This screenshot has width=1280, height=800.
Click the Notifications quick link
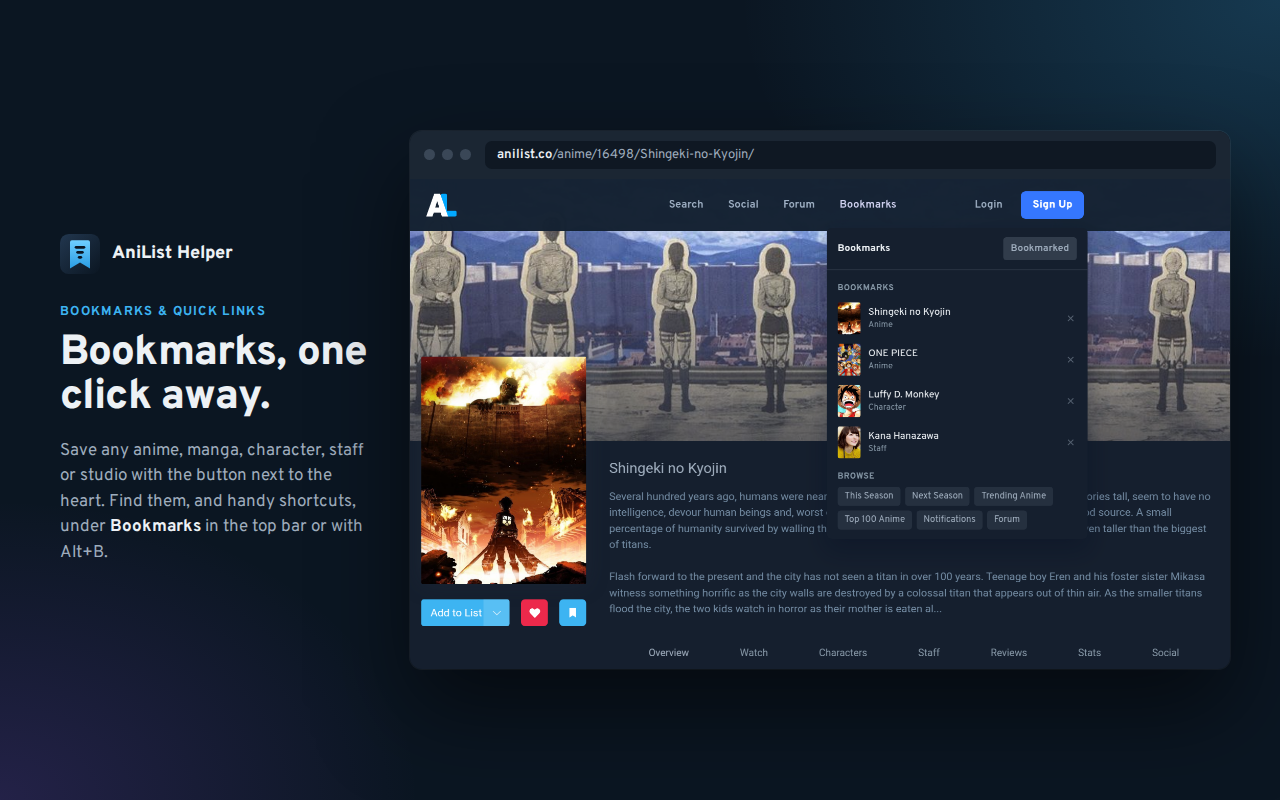coord(949,520)
